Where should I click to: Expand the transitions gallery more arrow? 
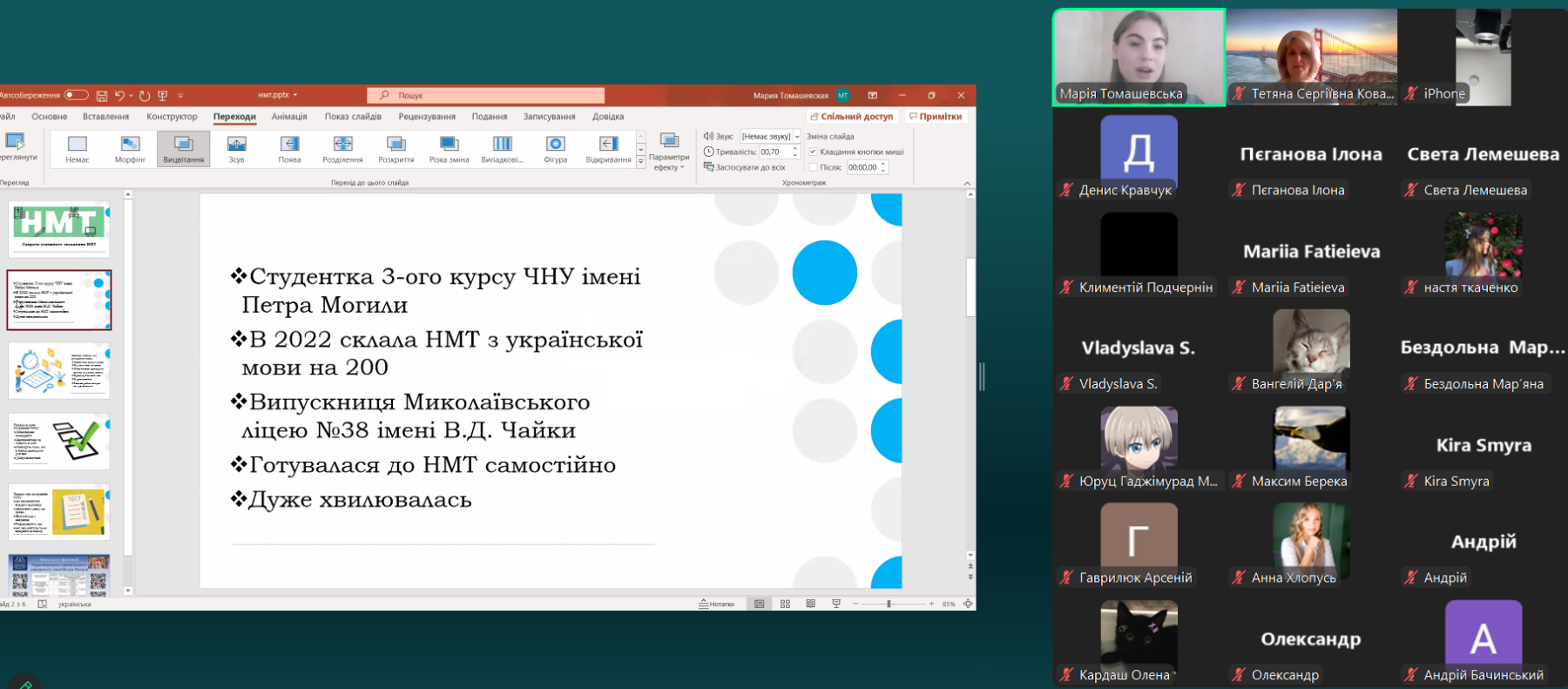641,163
